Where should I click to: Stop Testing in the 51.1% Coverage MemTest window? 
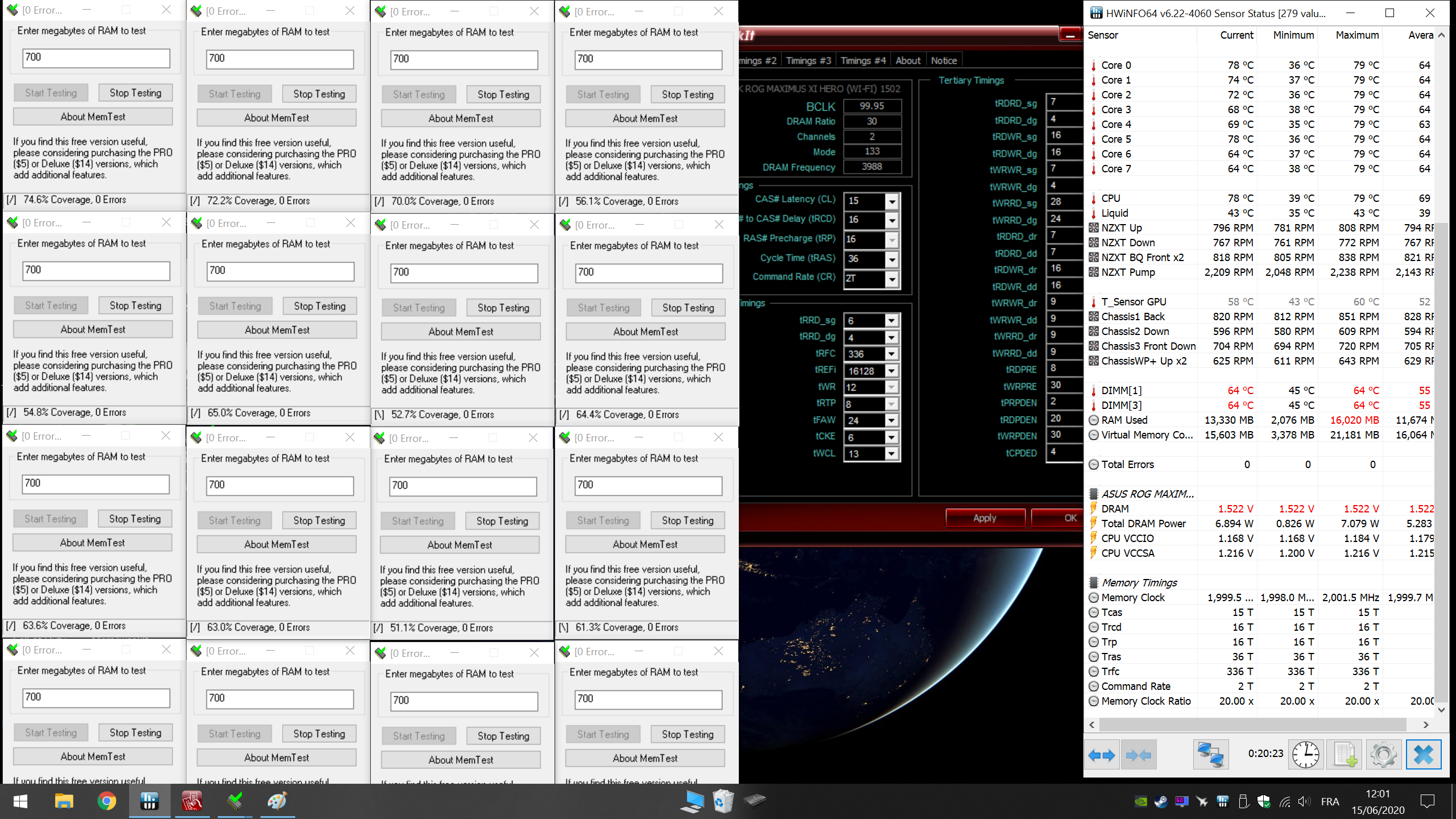click(502, 521)
